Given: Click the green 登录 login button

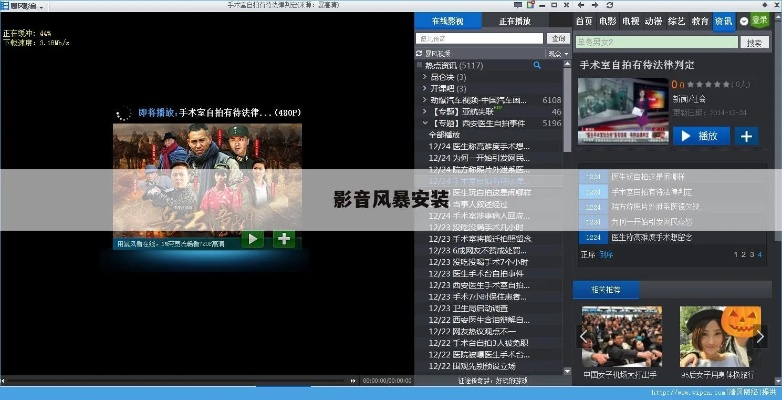Looking at the screenshot, I should (x=760, y=20).
